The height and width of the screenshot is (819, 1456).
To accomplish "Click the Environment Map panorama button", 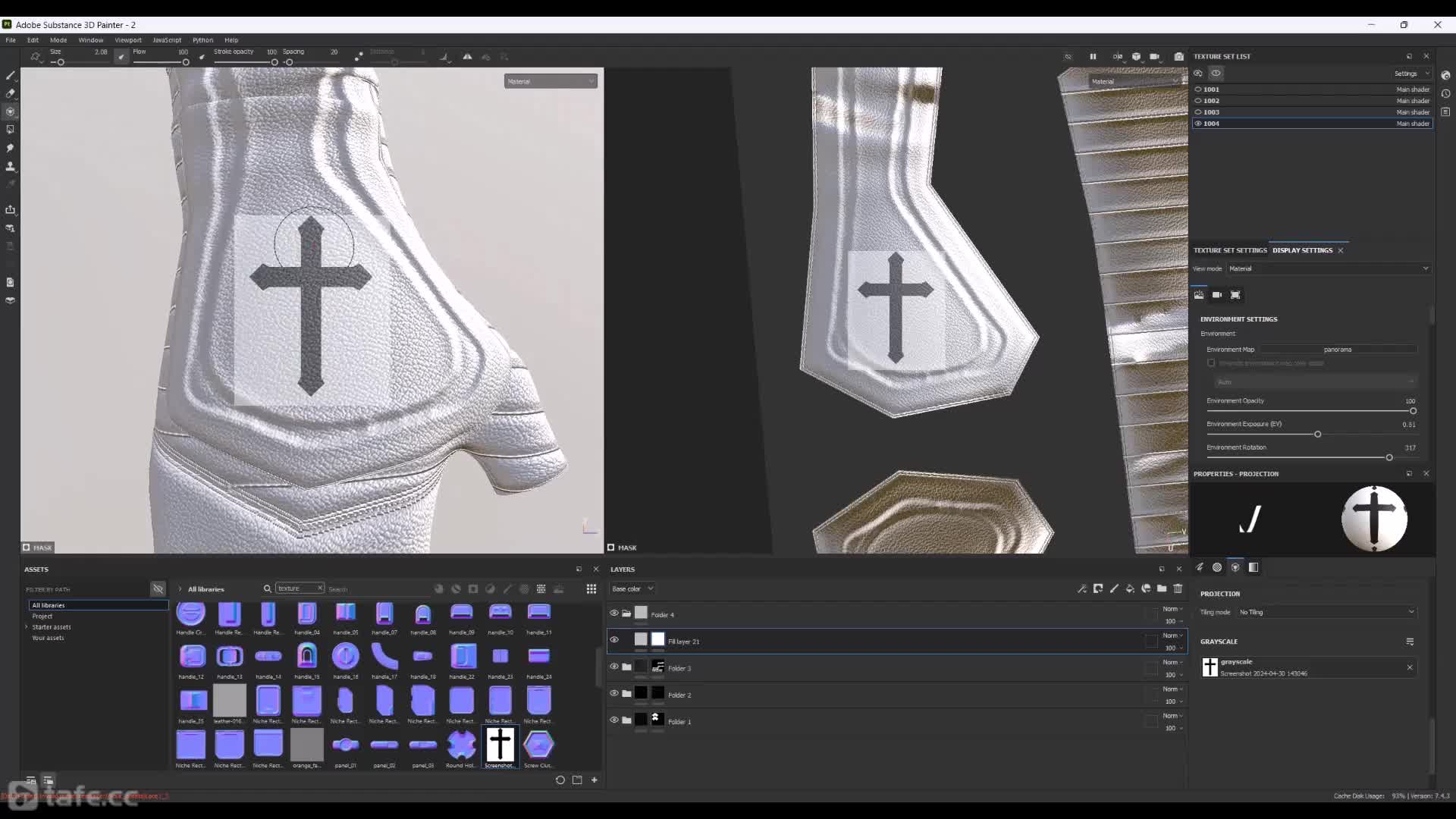I will coord(1338,350).
